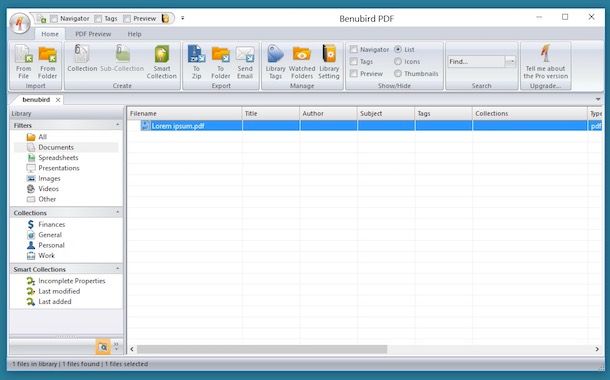Select the Lorem ipsum.pdf file row

click(364, 126)
